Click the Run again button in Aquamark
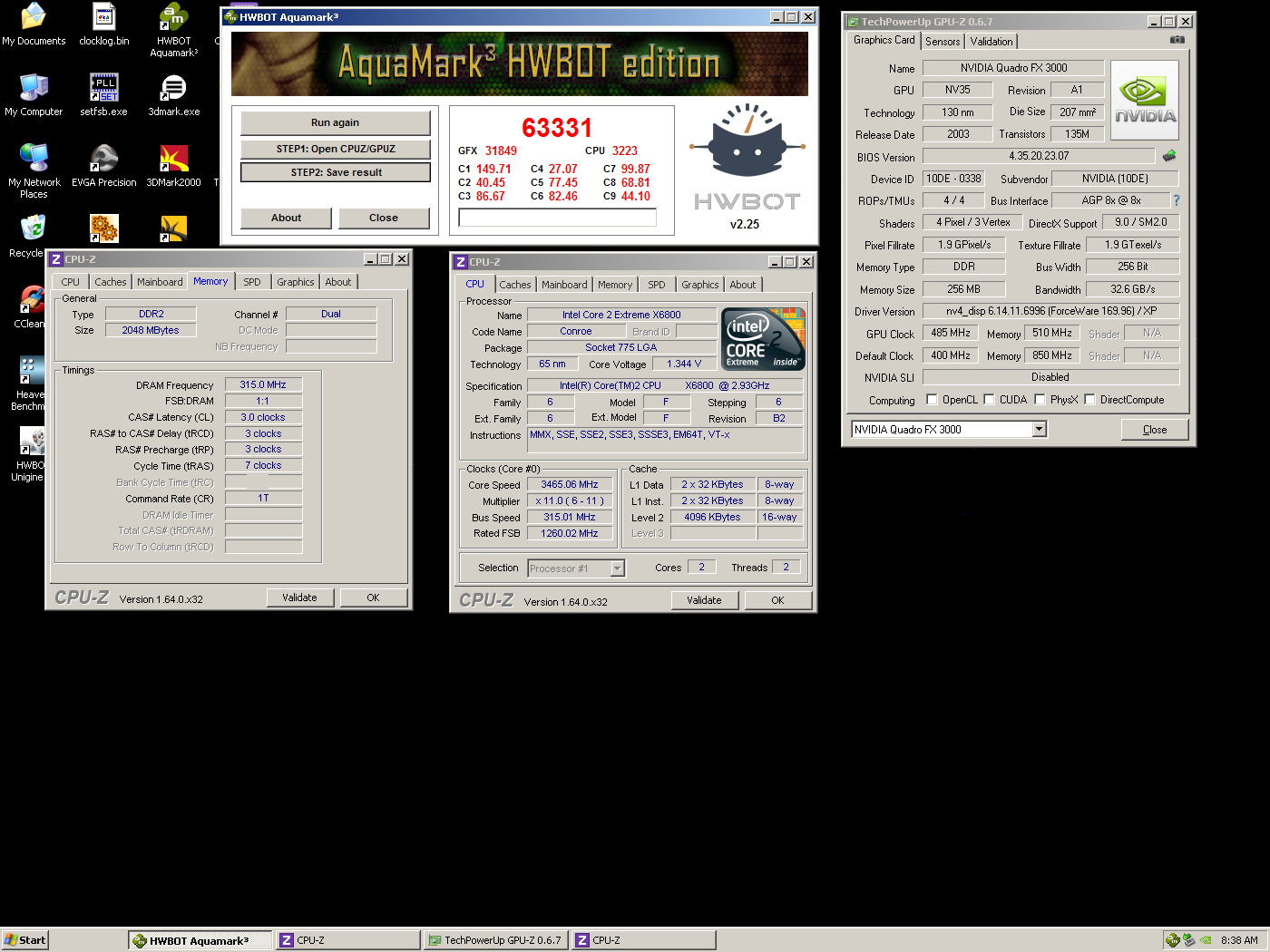The height and width of the screenshot is (952, 1270). pos(335,122)
